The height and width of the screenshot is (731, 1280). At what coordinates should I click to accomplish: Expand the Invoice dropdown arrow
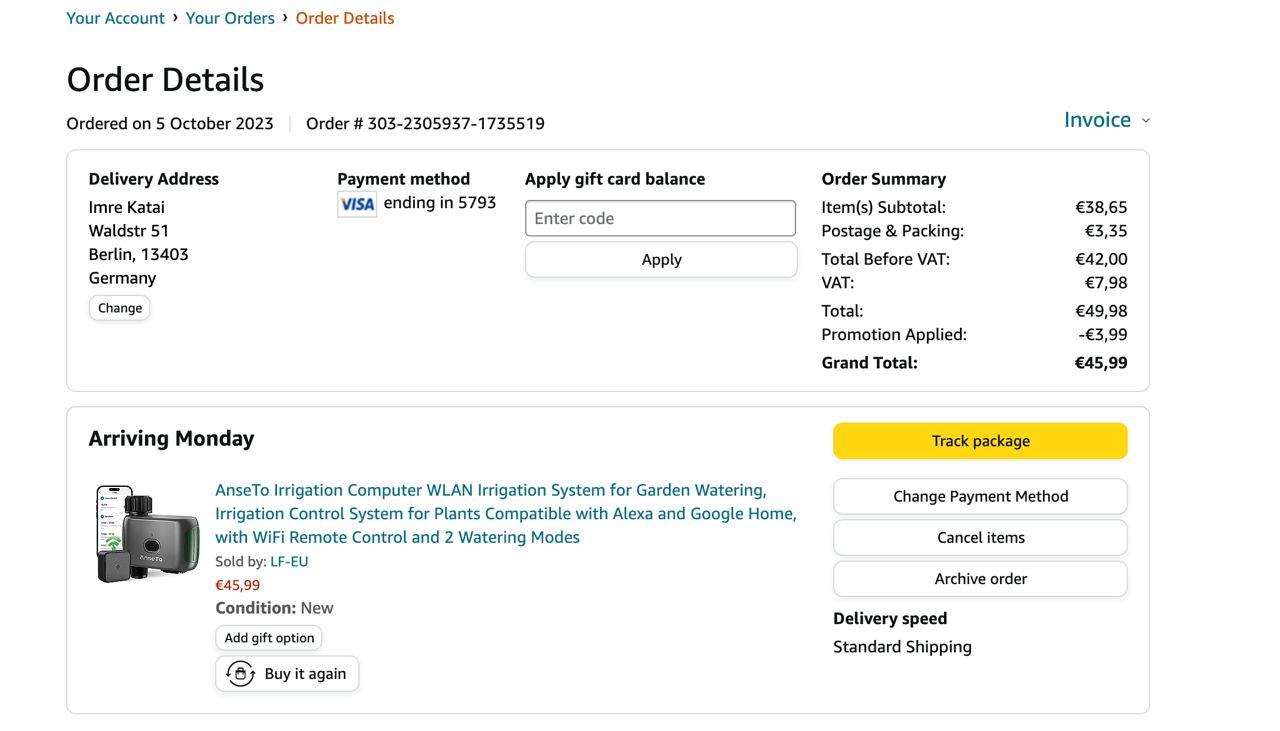coord(1146,121)
